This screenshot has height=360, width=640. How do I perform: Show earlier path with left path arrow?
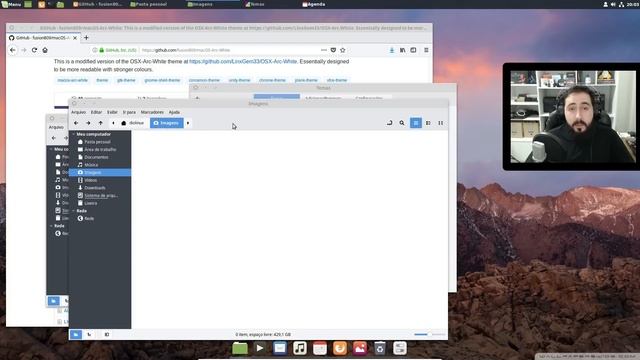coord(113,123)
